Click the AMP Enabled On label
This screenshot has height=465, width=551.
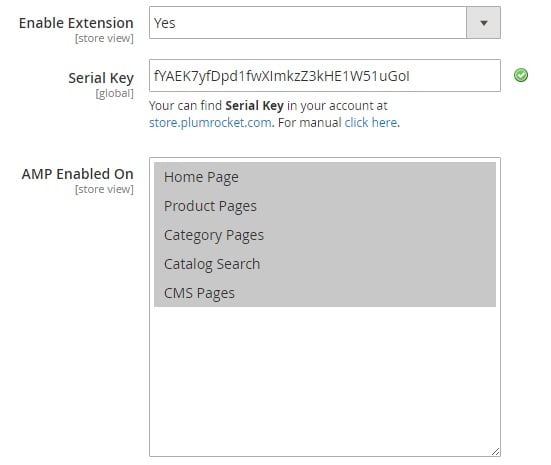click(x=78, y=174)
